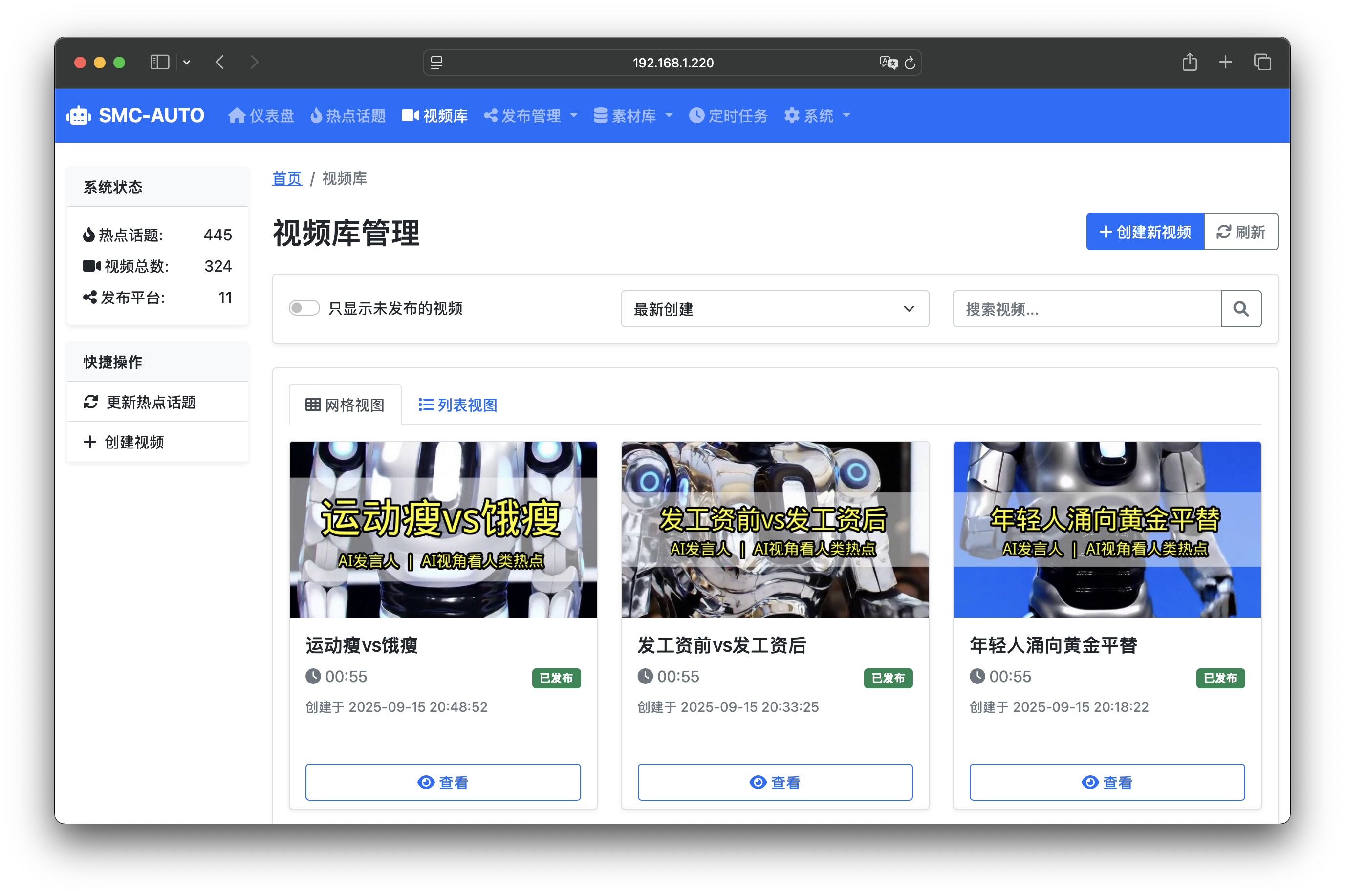Click the SMC-AUTO robot logo icon

click(x=78, y=115)
